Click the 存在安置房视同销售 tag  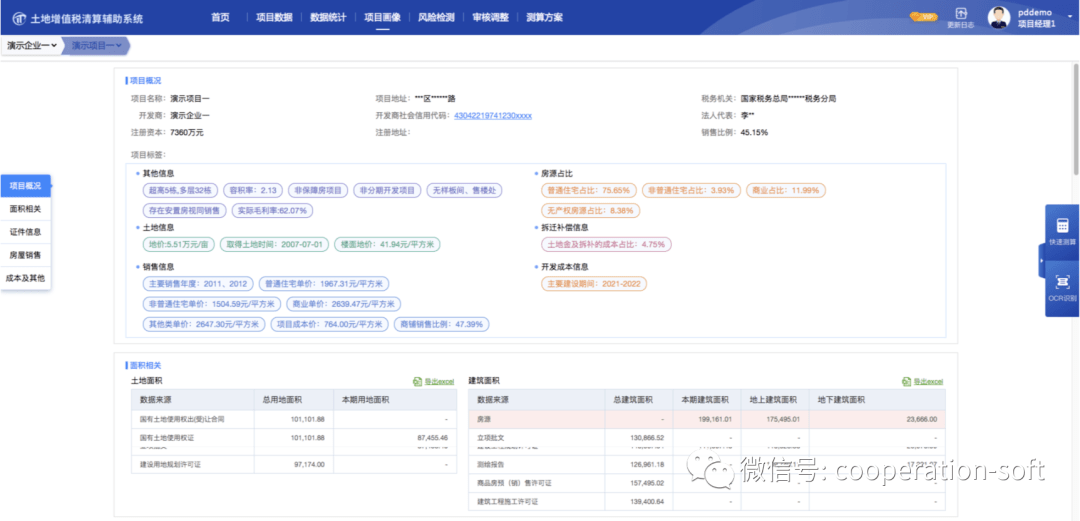pos(184,210)
